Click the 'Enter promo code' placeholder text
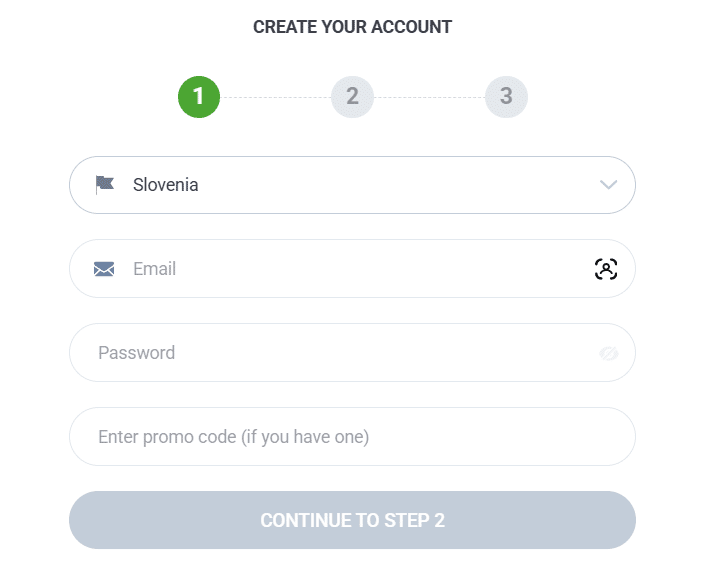Screen dimensions: 713x575 (234, 437)
